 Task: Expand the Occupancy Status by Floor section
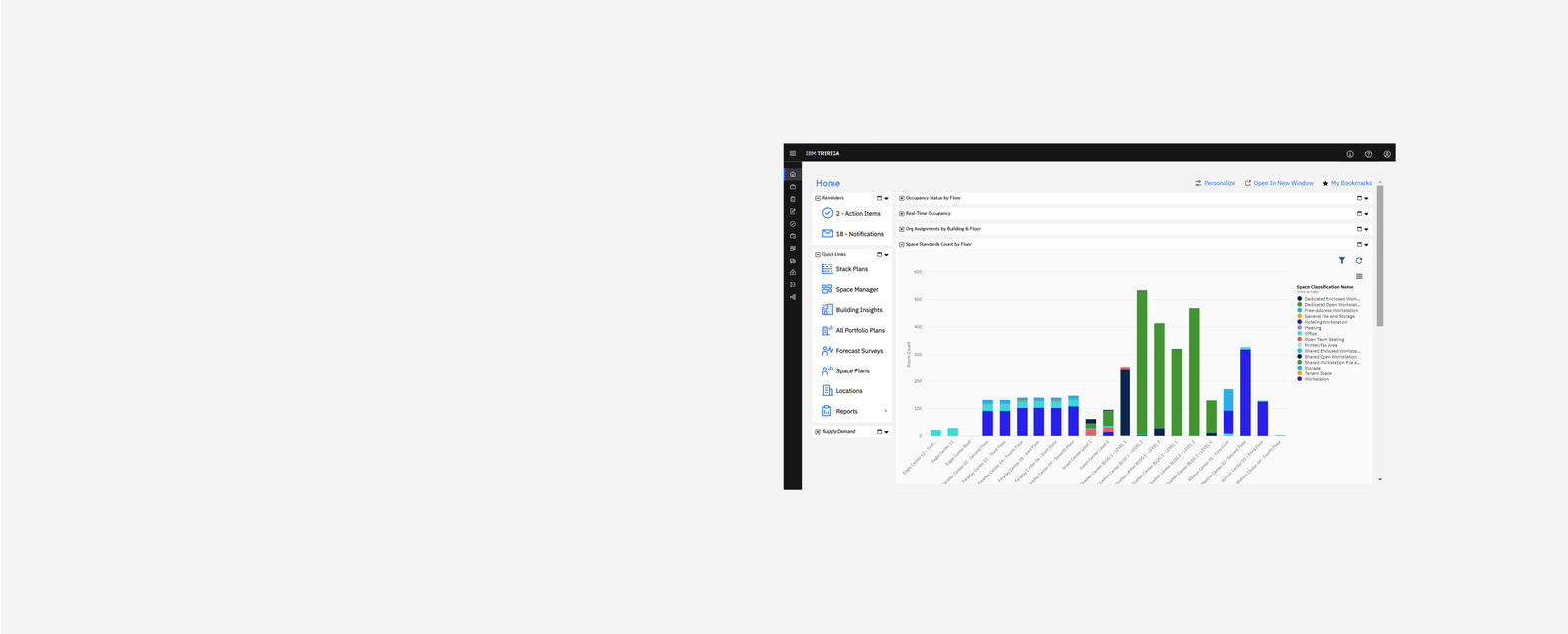pyautogui.click(x=902, y=198)
